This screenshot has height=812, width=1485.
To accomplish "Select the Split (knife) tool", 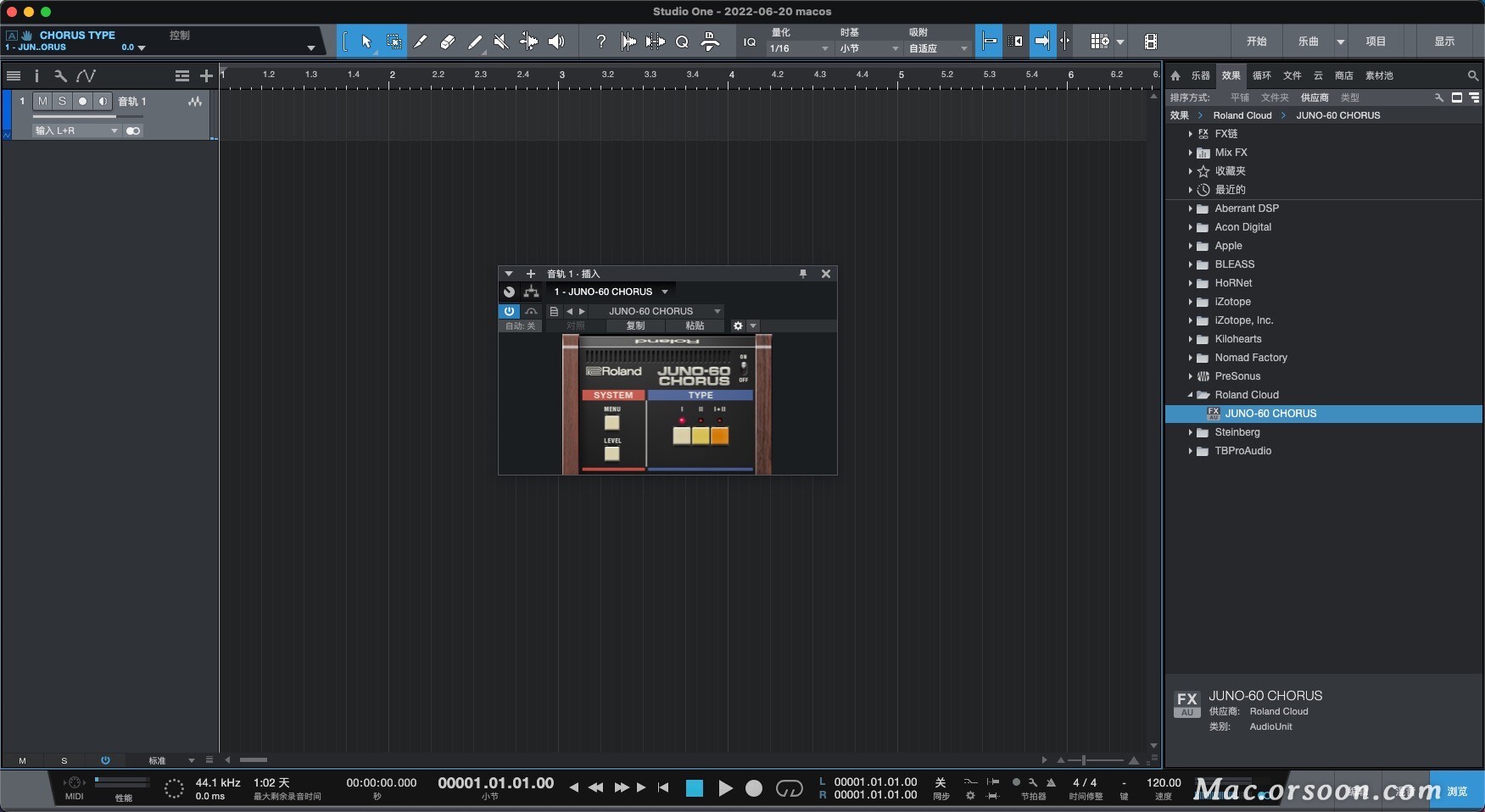I will [x=421, y=42].
